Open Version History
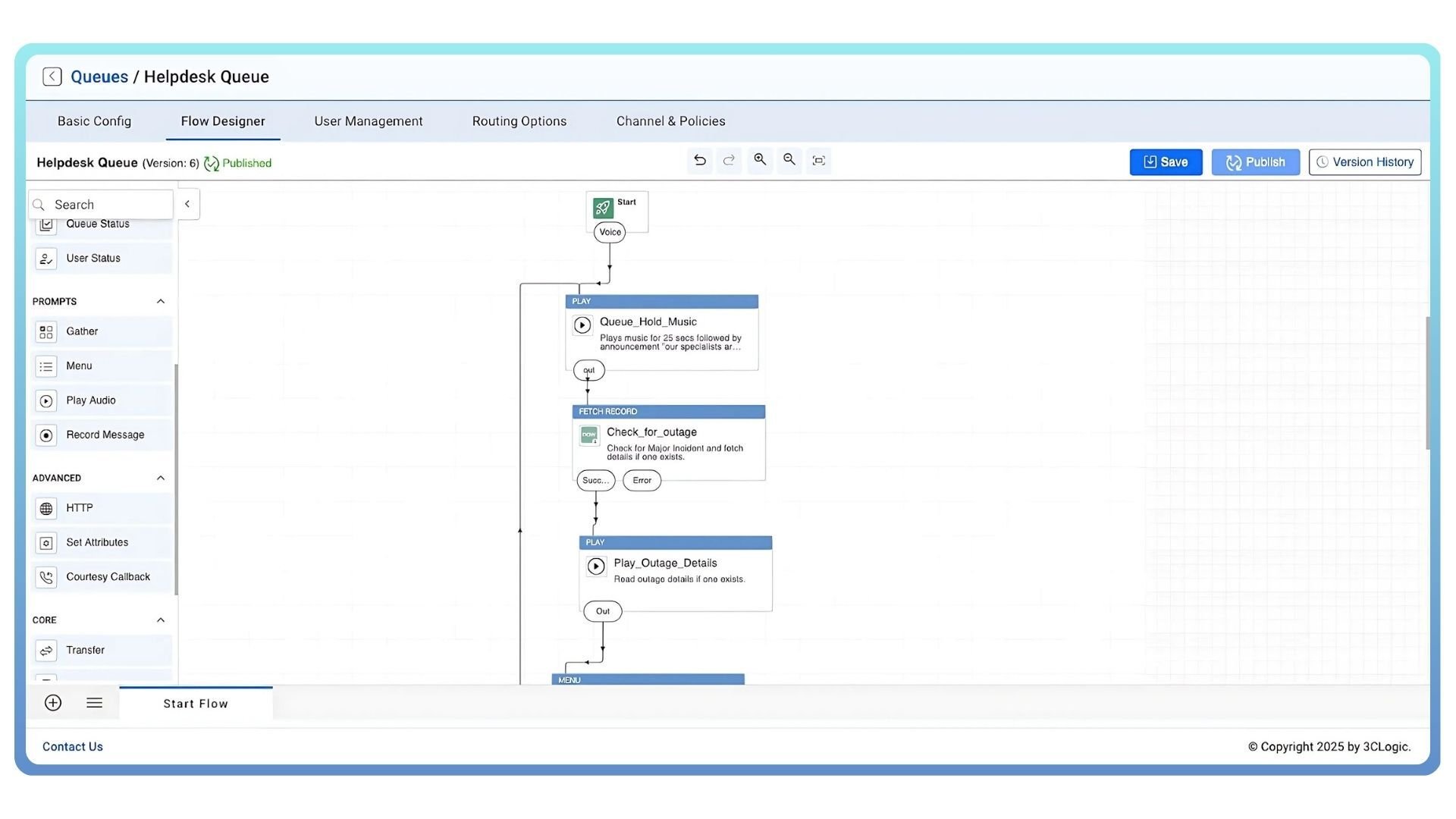 pyautogui.click(x=1364, y=162)
